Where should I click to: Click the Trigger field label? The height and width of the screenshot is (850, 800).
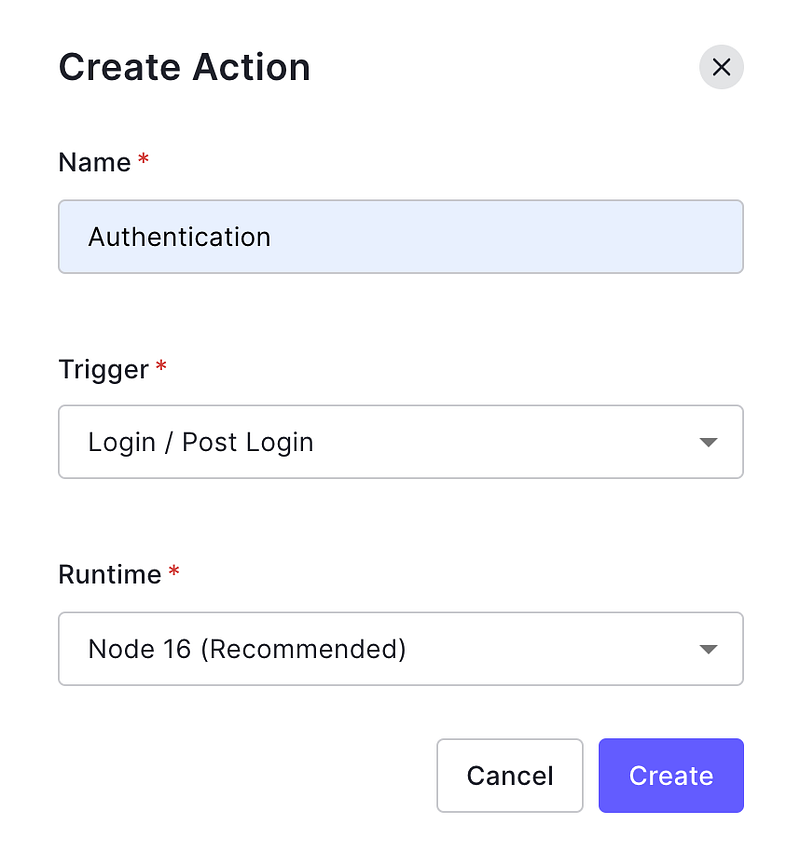103,369
